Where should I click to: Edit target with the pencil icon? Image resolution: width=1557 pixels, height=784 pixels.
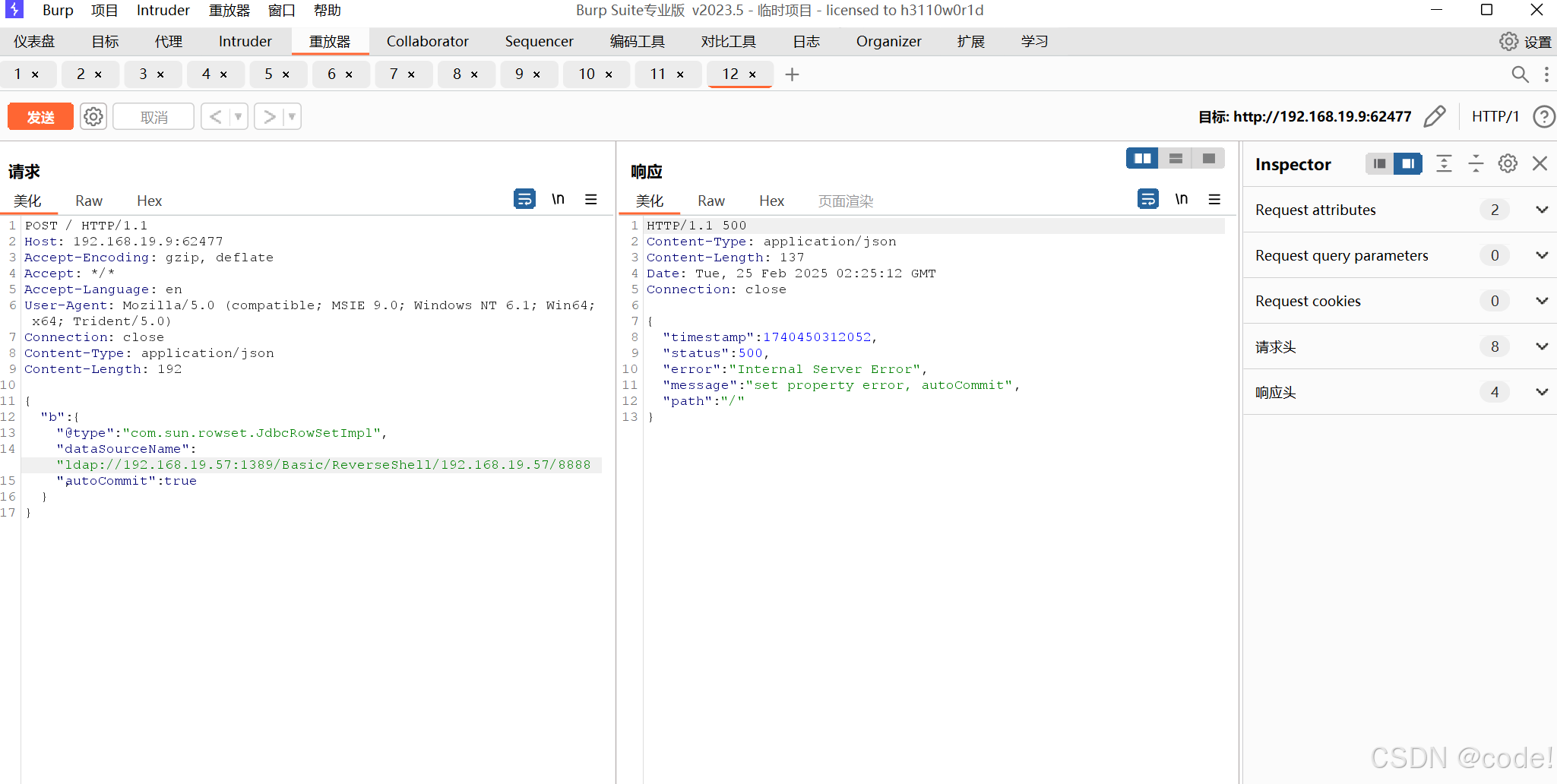[1435, 116]
